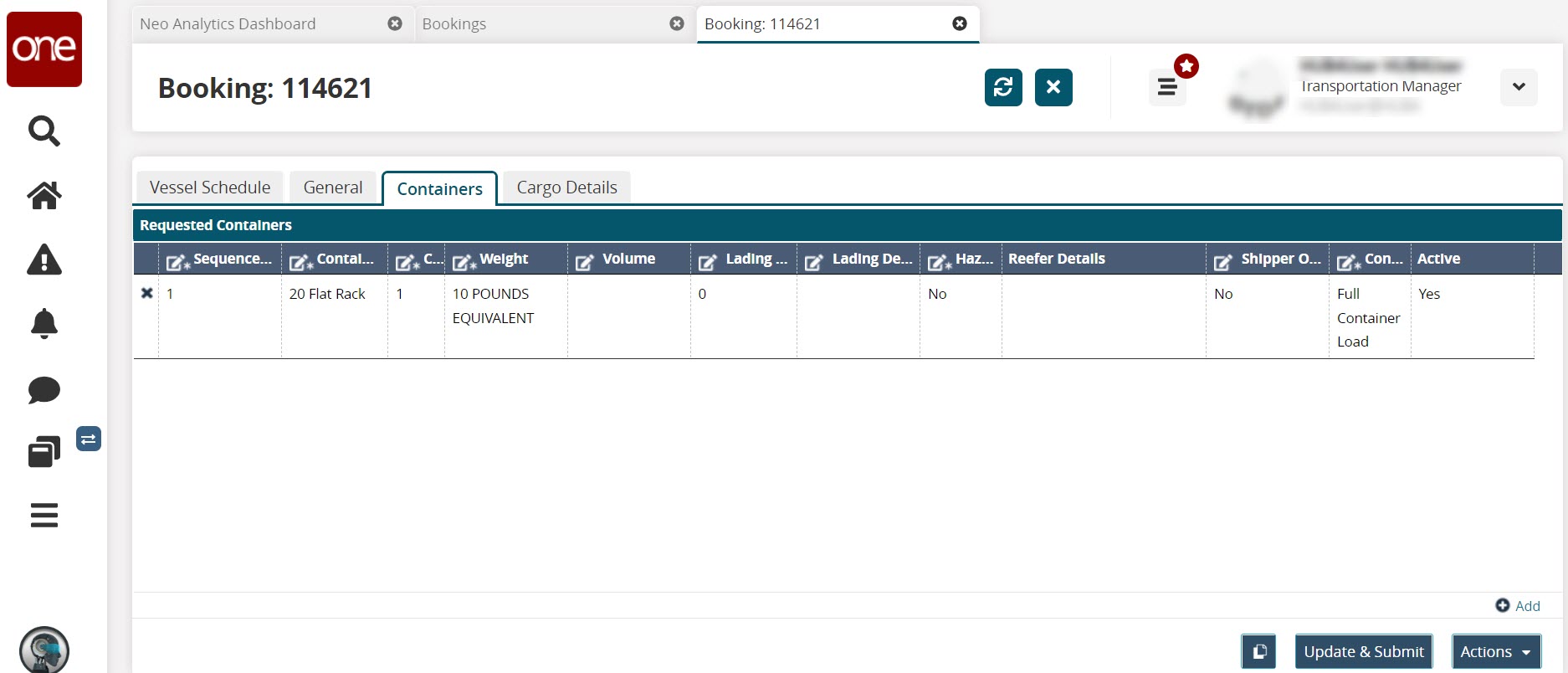
Task: Open the General tab
Action: pos(333,188)
